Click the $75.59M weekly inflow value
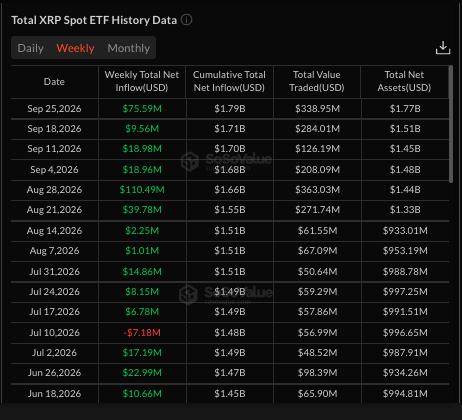Image resolution: width=462 pixels, height=420 pixels. (x=142, y=109)
